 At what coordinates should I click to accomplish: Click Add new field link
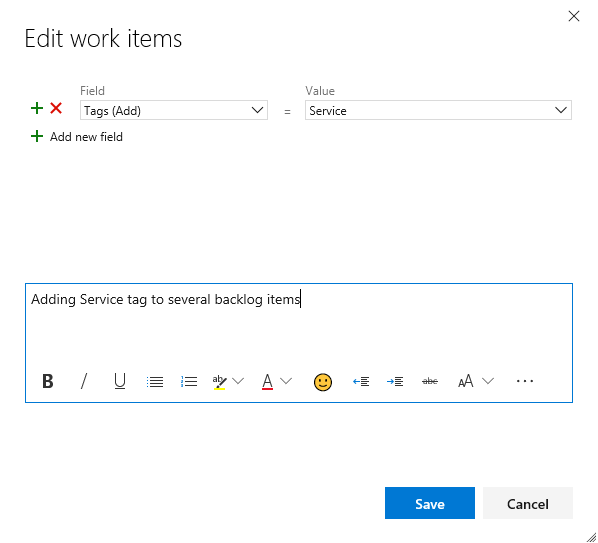pyautogui.click(x=86, y=137)
